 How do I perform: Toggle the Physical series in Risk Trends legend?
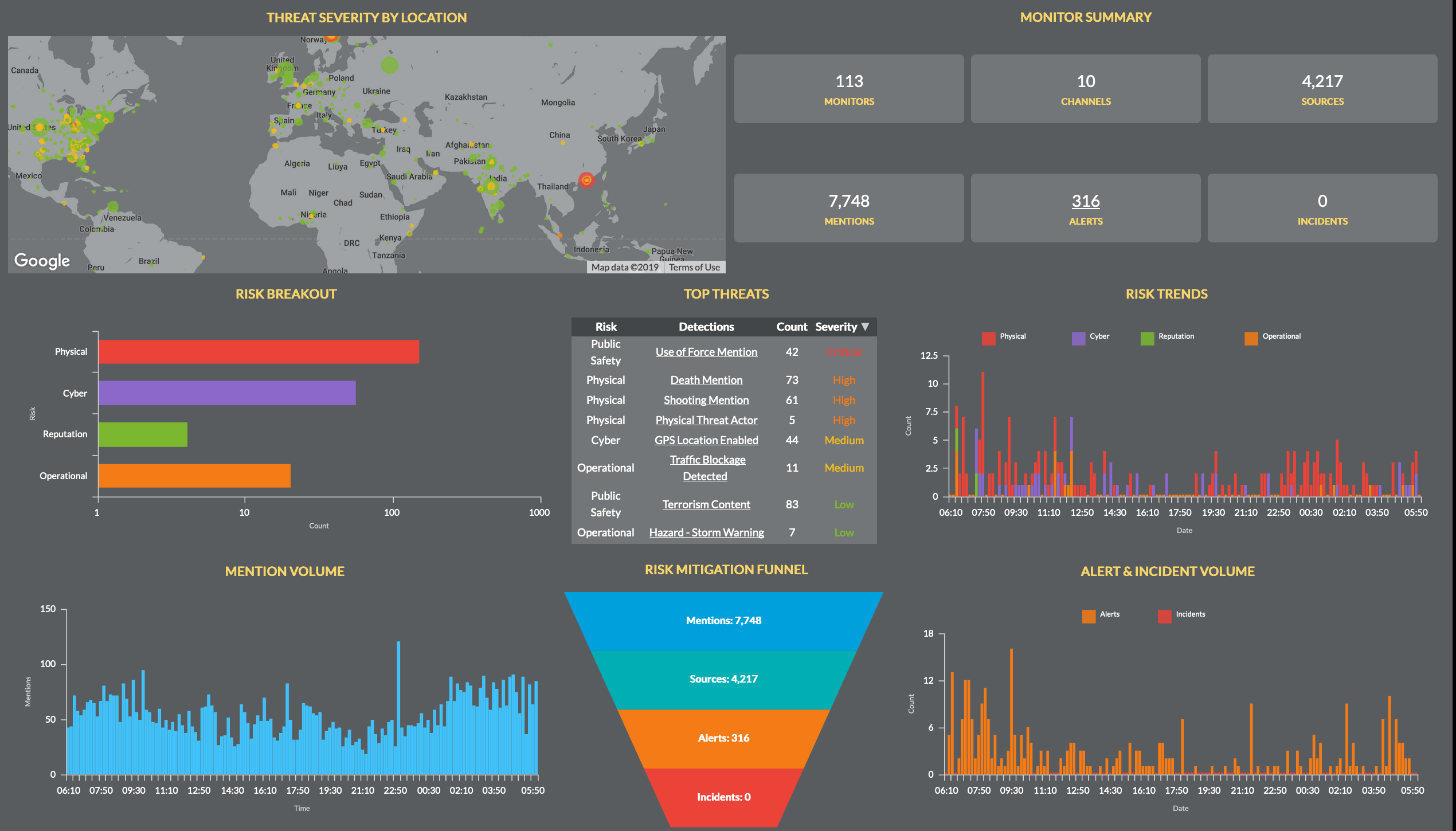1003,337
